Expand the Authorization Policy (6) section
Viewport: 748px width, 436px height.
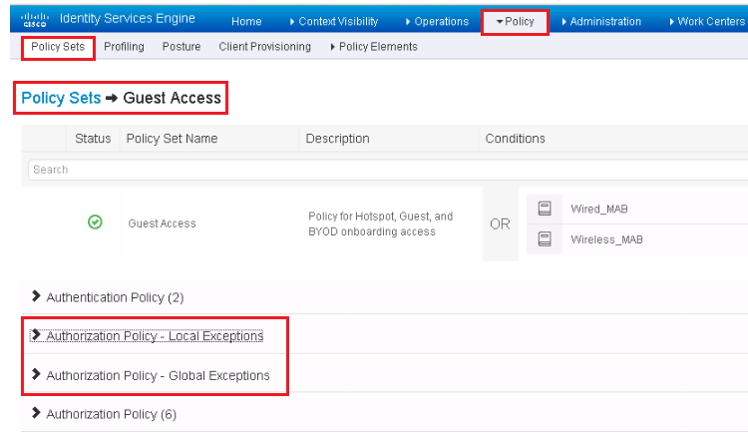[104, 414]
